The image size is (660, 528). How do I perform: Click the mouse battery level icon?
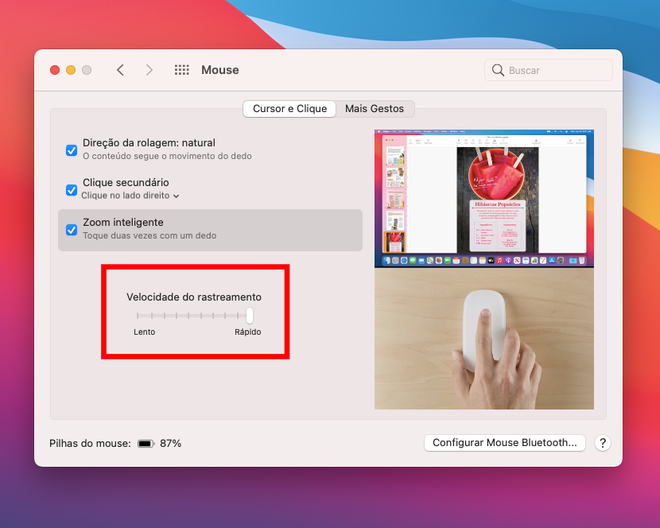pos(146,443)
